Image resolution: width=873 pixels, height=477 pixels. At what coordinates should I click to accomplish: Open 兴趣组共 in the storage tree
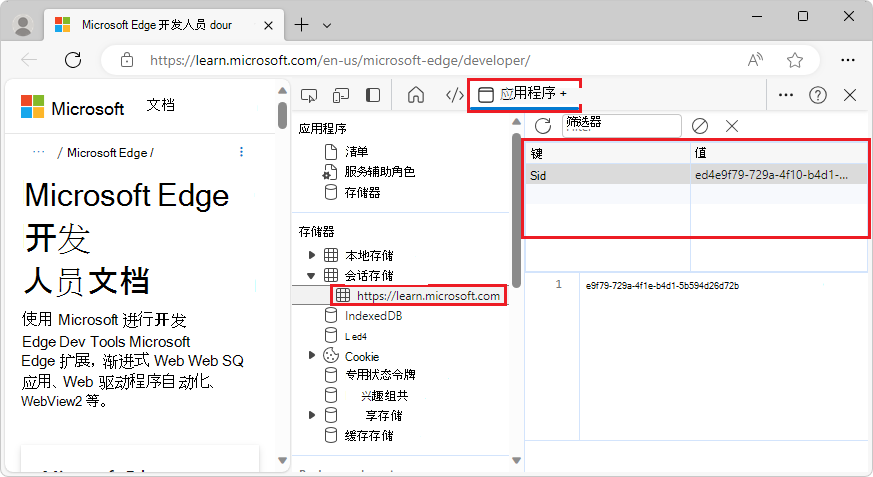click(384, 396)
